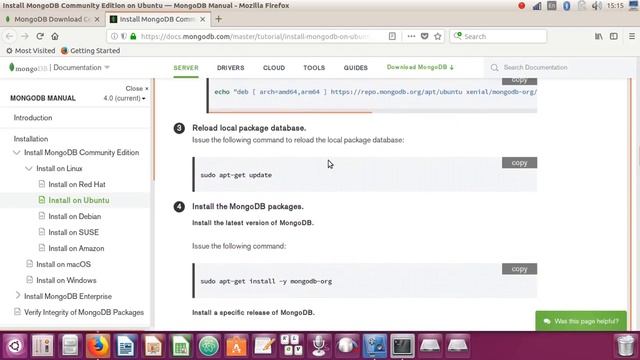Open the Ubuntu dash launcher icon
This screenshot has width=640, height=360.
(15, 346)
